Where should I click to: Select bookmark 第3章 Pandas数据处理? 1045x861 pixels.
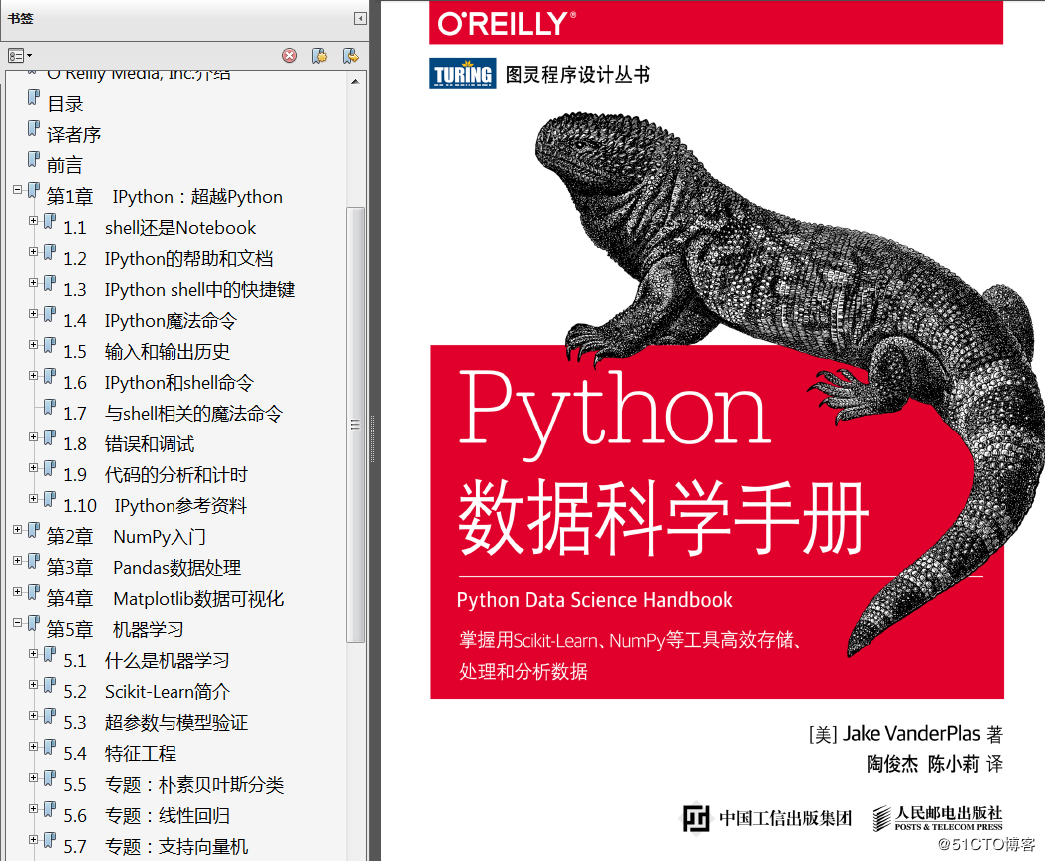144,568
